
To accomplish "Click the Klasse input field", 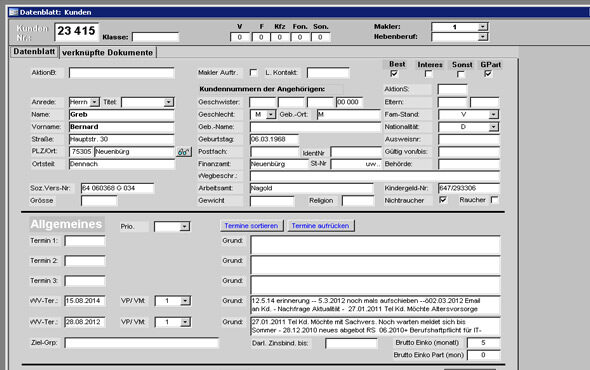I will tap(155, 37).
